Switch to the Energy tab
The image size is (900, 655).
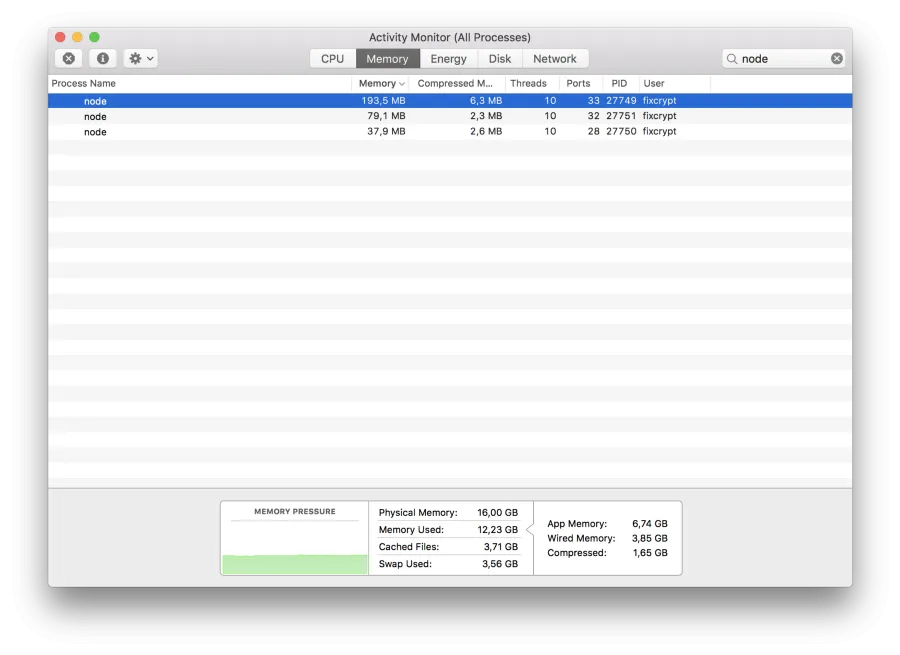click(448, 59)
